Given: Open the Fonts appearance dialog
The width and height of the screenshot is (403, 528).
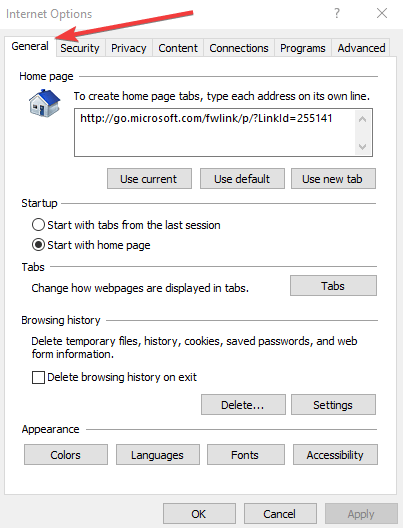Looking at the screenshot, I should (246, 455).
